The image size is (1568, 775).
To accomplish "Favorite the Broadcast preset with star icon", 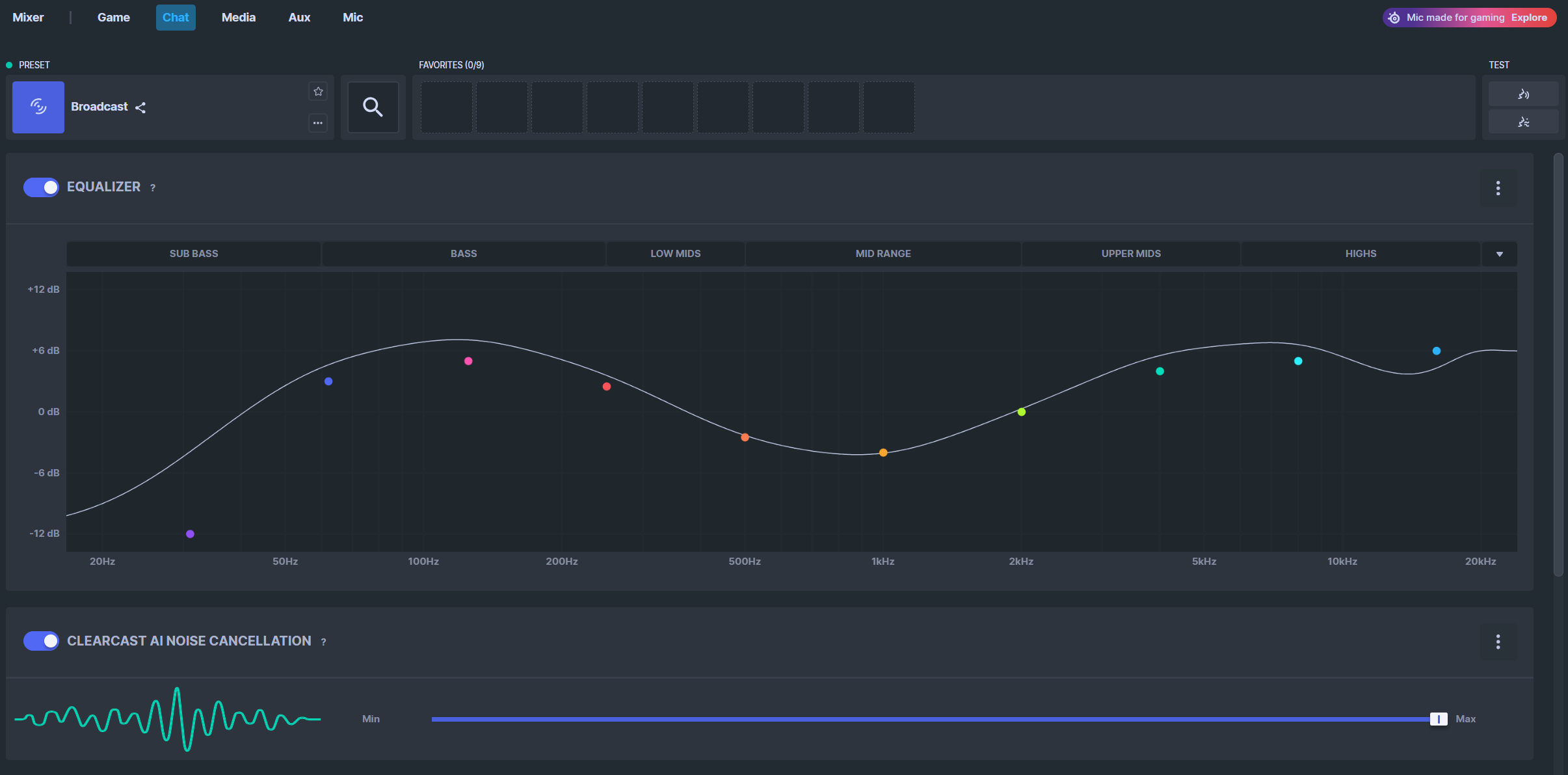I will coord(318,92).
